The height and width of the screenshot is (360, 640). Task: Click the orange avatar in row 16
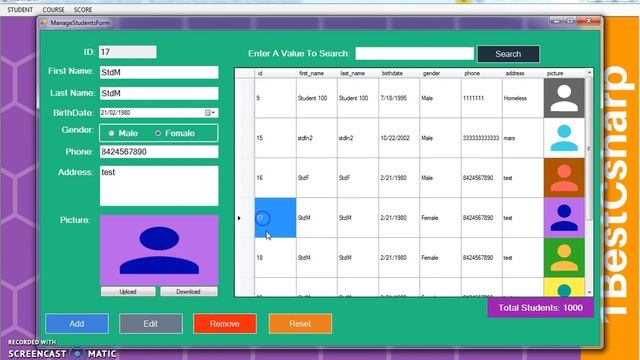pos(564,178)
